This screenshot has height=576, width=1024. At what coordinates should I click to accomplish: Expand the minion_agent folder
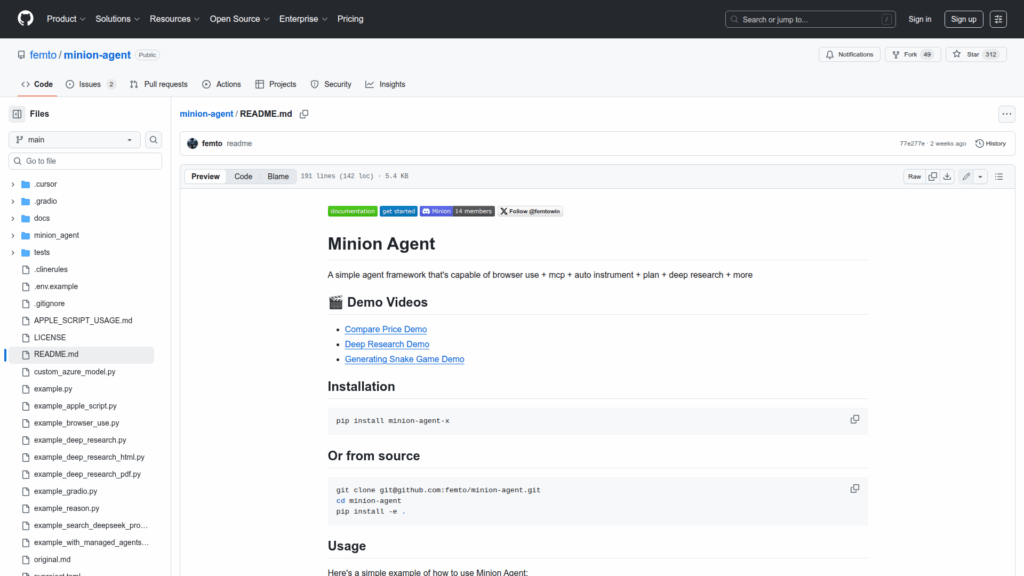tap(13, 235)
